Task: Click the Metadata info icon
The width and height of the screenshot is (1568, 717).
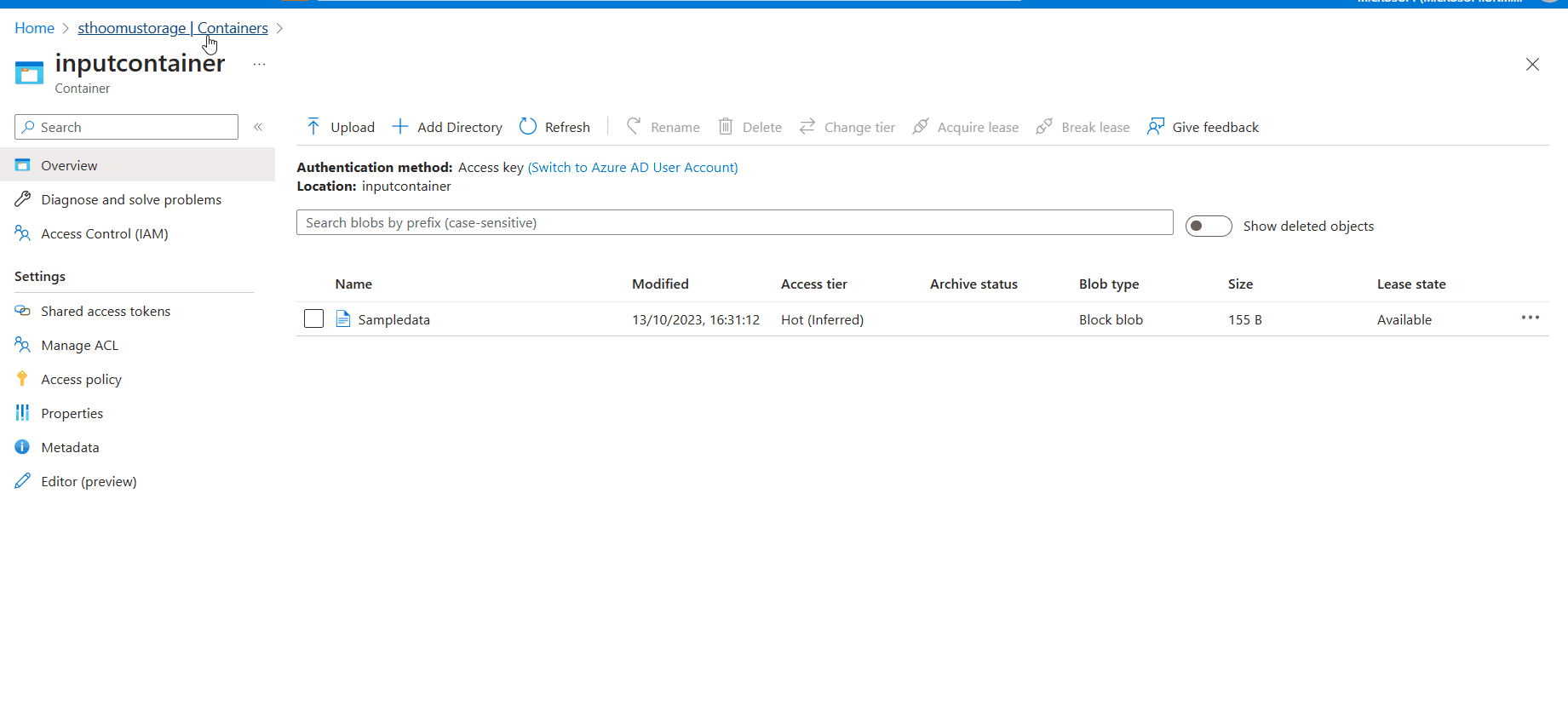Action: click(23, 447)
